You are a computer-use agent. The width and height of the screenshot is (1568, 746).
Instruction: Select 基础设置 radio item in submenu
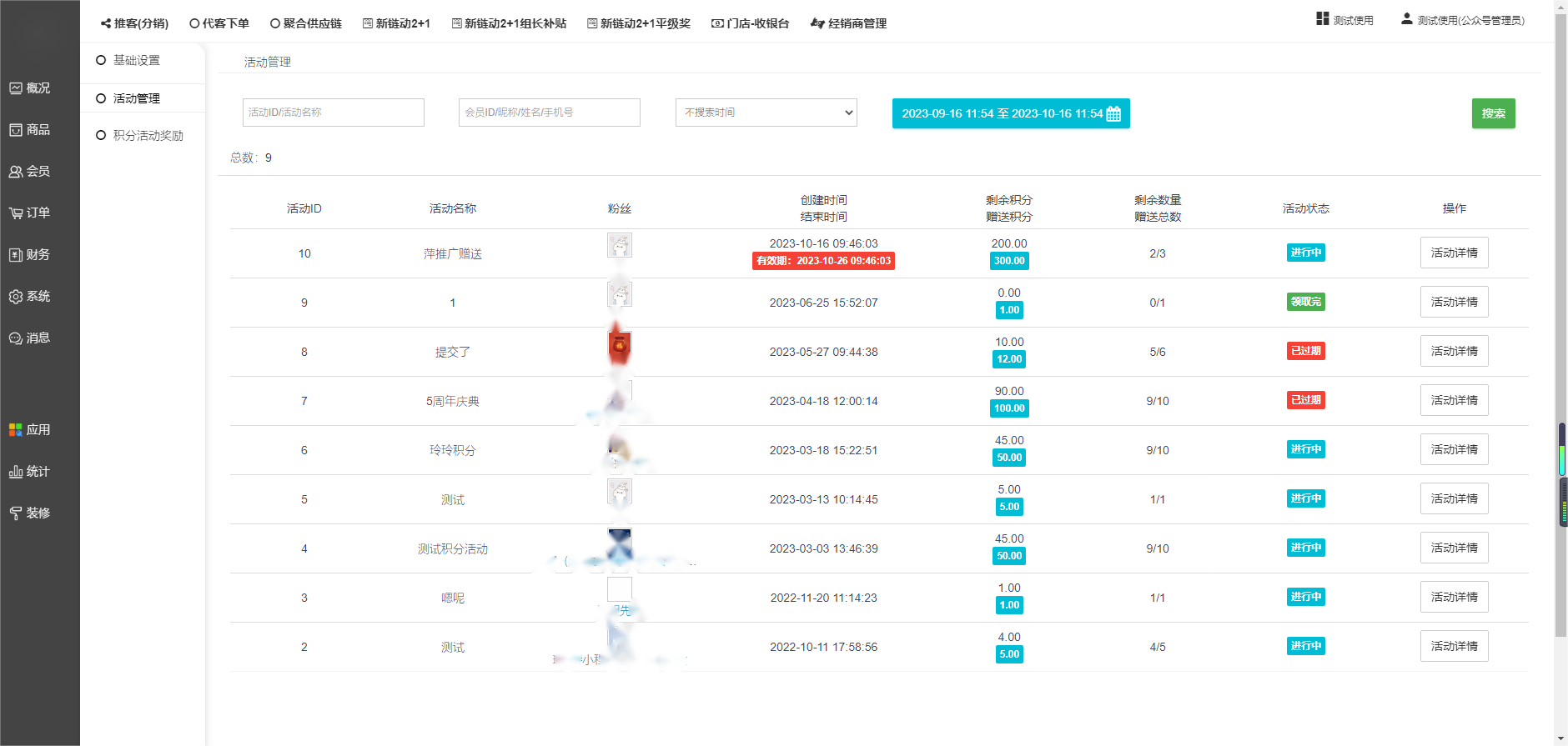[x=101, y=60]
